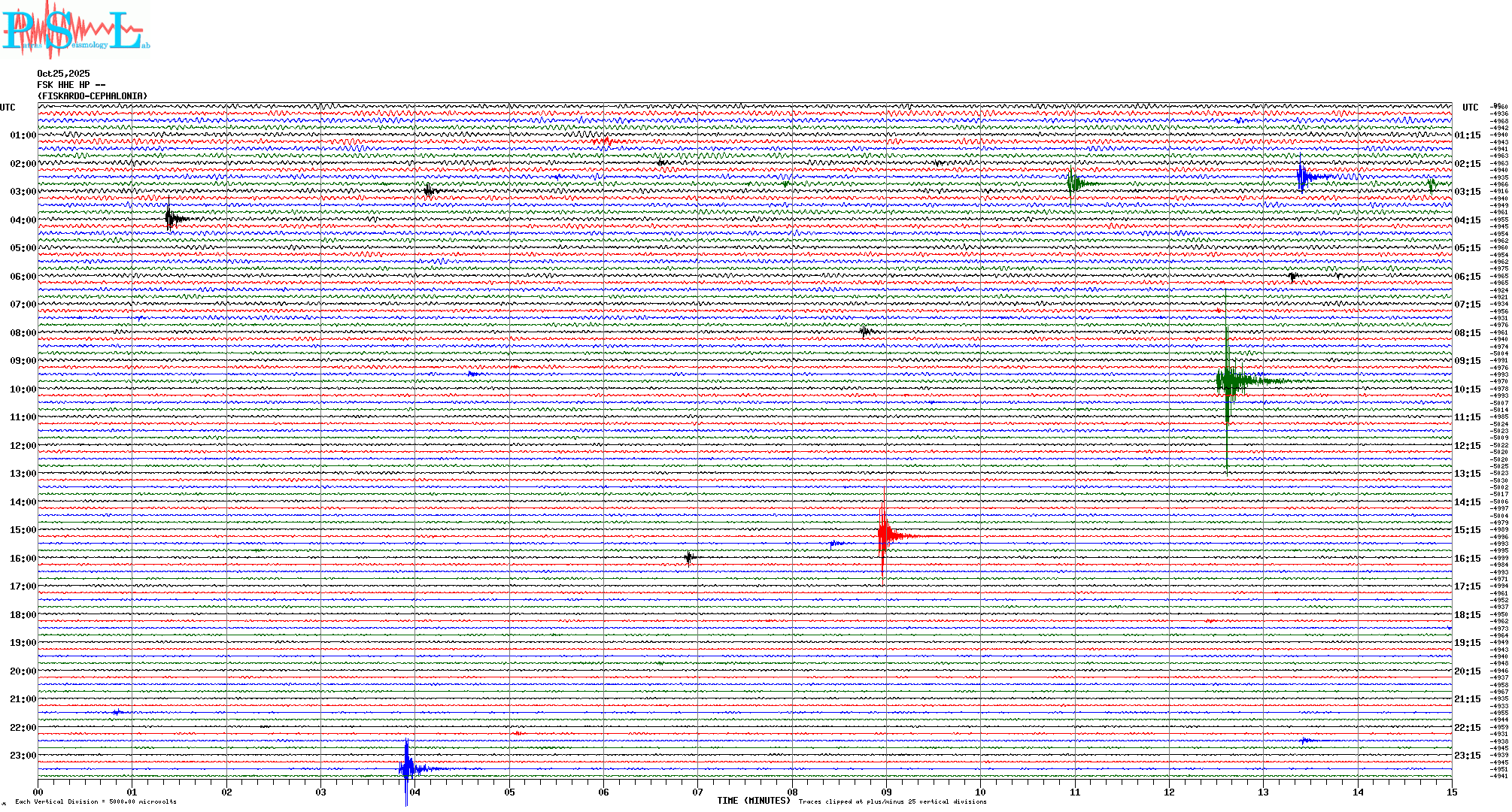The height and width of the screenshot is (812, 1512).
Task: Click the black event on the 04:00 trace
Action: [x=170, y=219]
